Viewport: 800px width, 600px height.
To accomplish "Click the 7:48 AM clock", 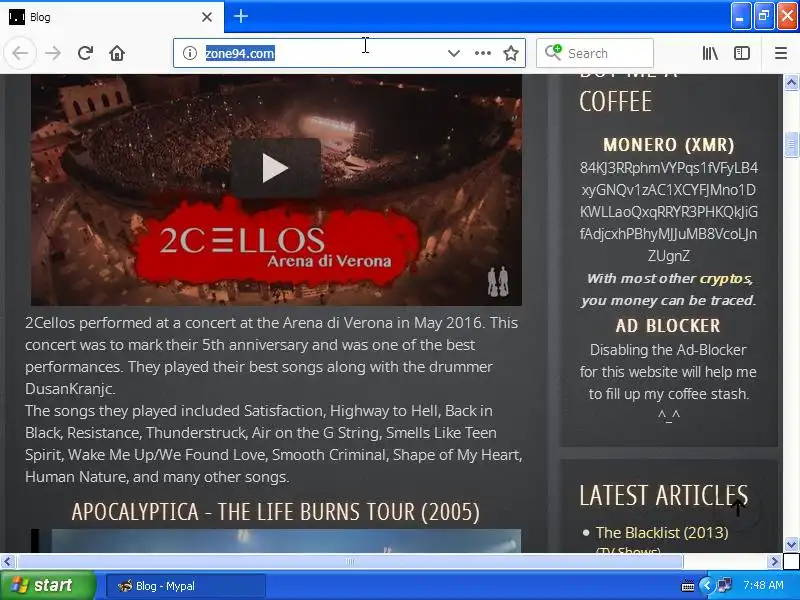I will pos(763,585).
